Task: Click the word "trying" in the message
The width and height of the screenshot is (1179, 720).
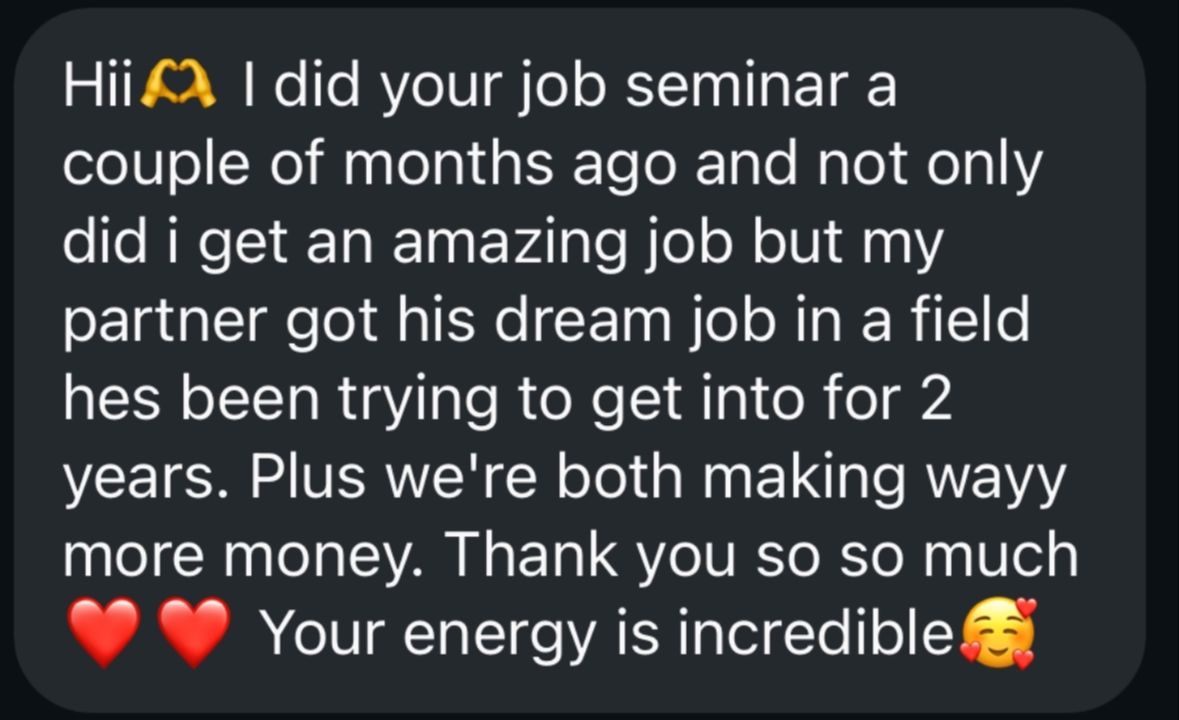Action: (x=411, y=399)
